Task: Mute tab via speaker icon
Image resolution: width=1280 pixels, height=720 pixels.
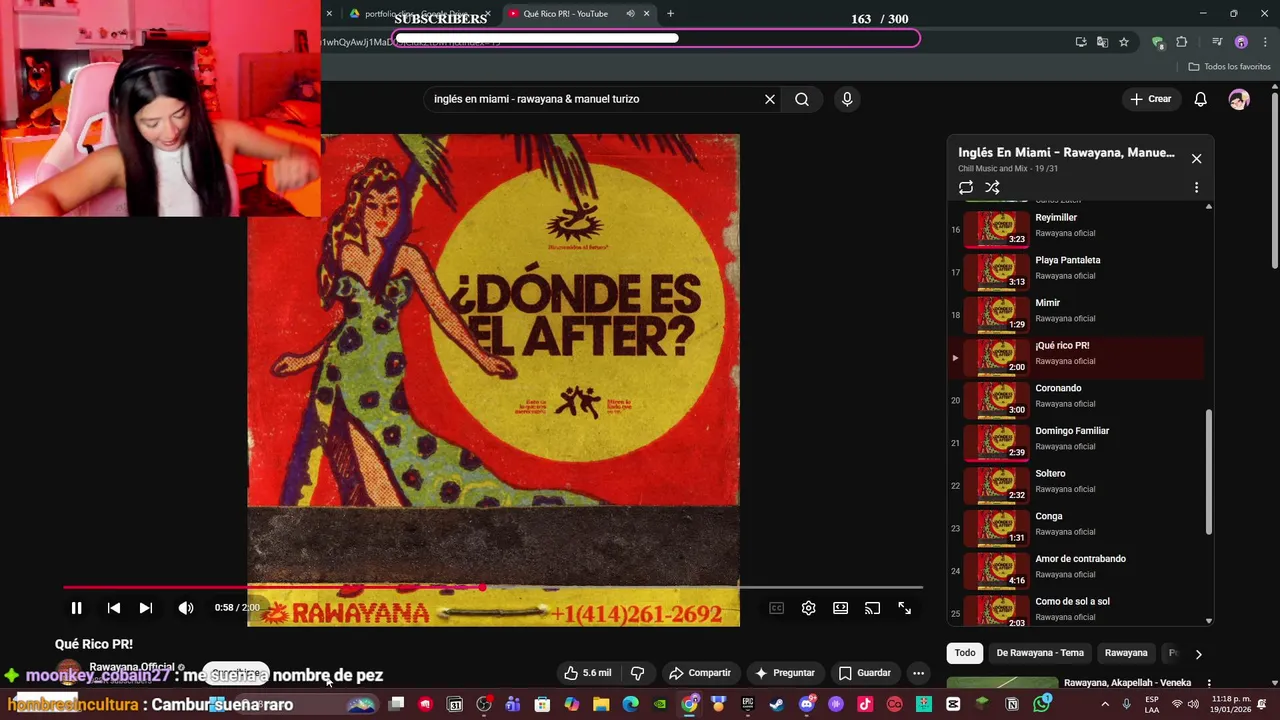Action: pyautogui.click(x=630, y=13)
